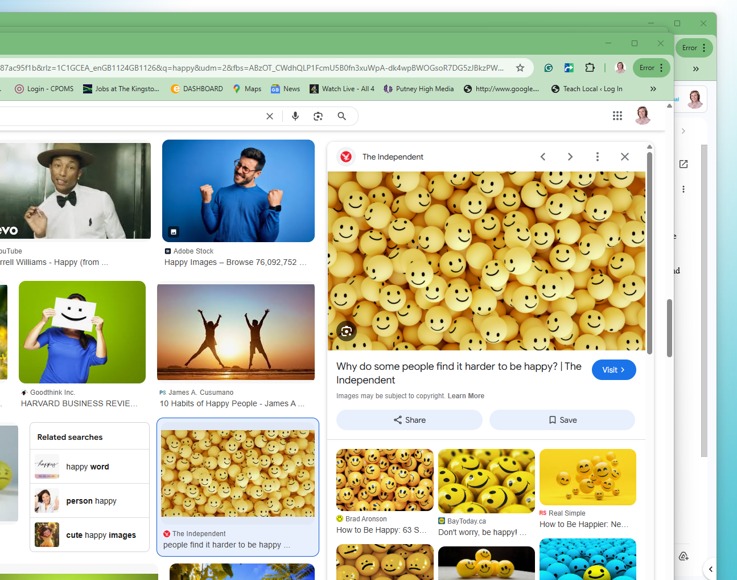Open the browser extensions puzzle icon
The height and width of the screenshot is (580, 737).
click(x=589, y=68)
